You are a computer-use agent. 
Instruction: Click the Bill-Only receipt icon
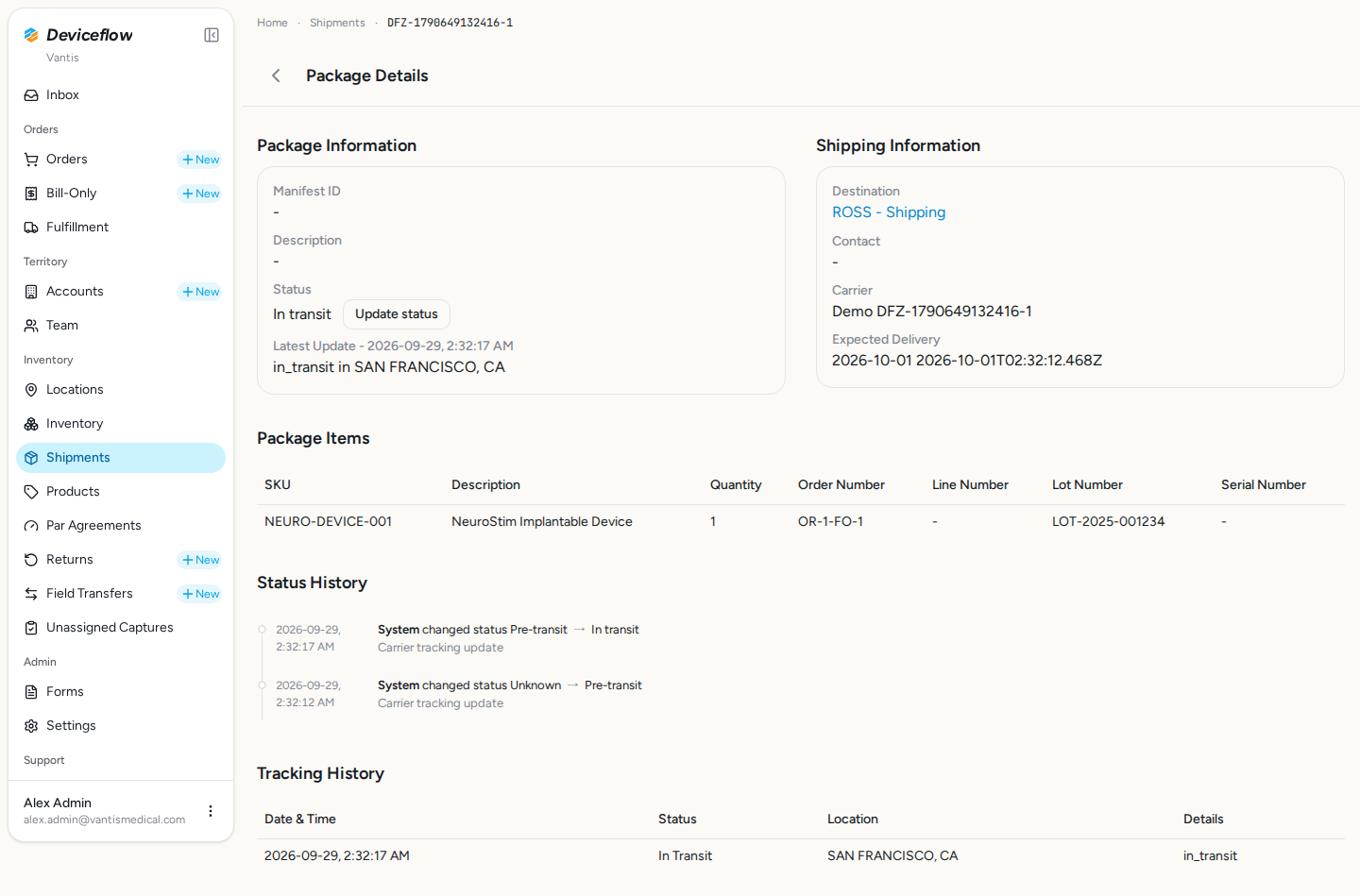click(x=31, y=194)
